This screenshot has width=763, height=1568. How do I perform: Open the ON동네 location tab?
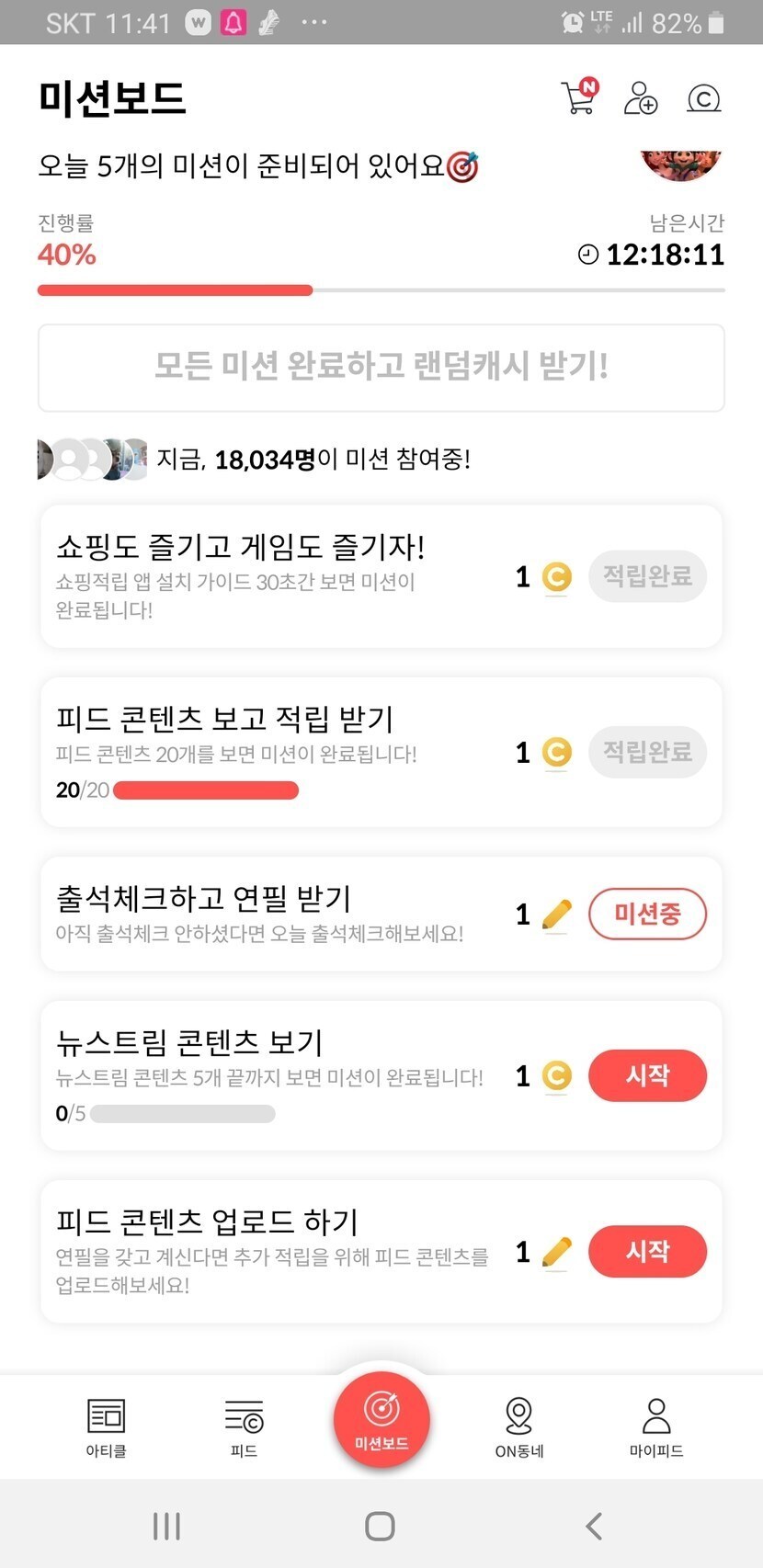click(519, 1426)
